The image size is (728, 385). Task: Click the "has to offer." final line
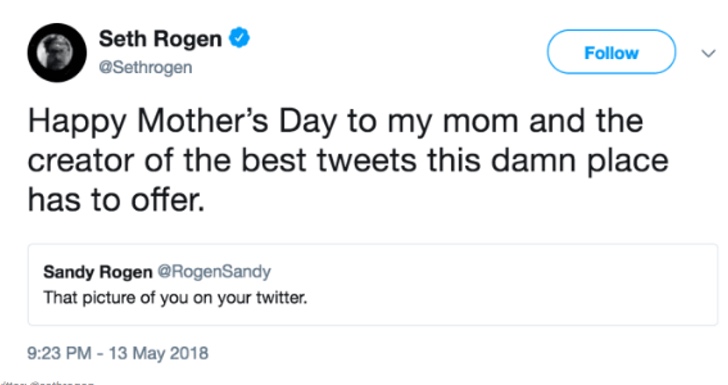(x=116, y=200)
